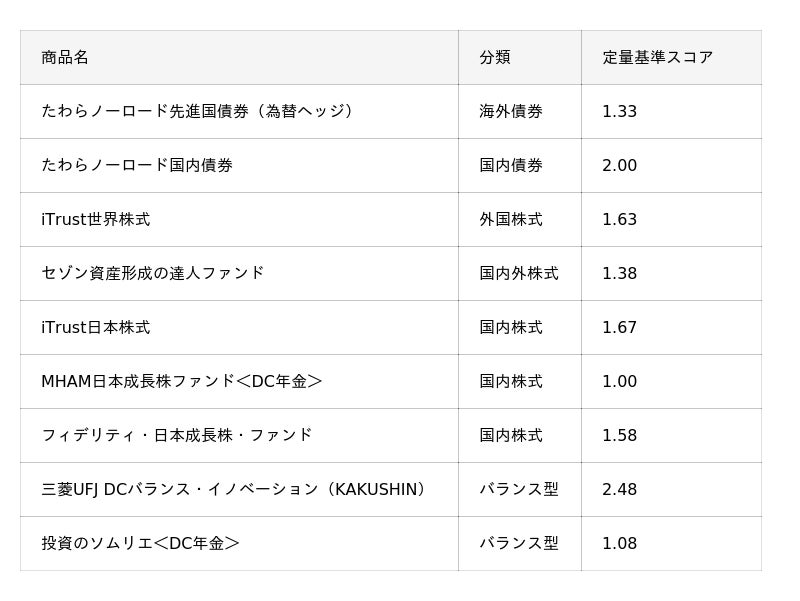Click the 商品名 column header
Viewport: 800px width, 601px height.
(65, 57)
